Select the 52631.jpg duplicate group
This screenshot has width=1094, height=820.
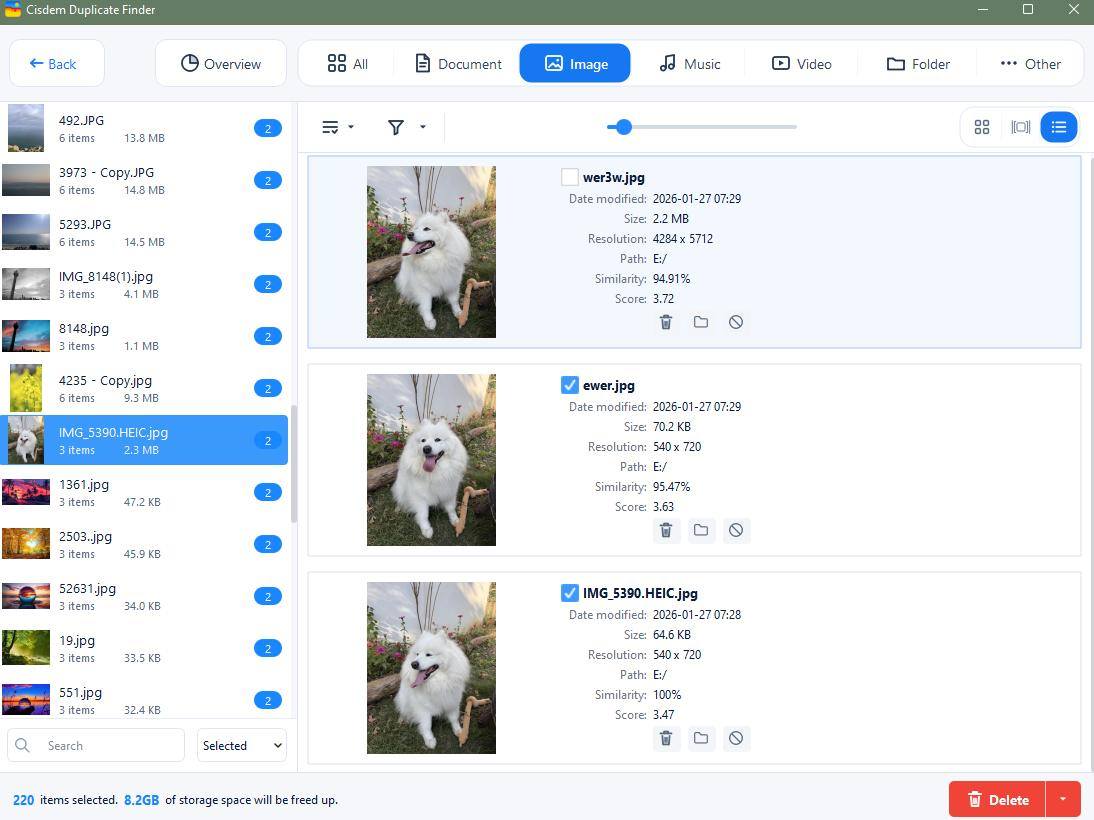(x=144, y=597)
